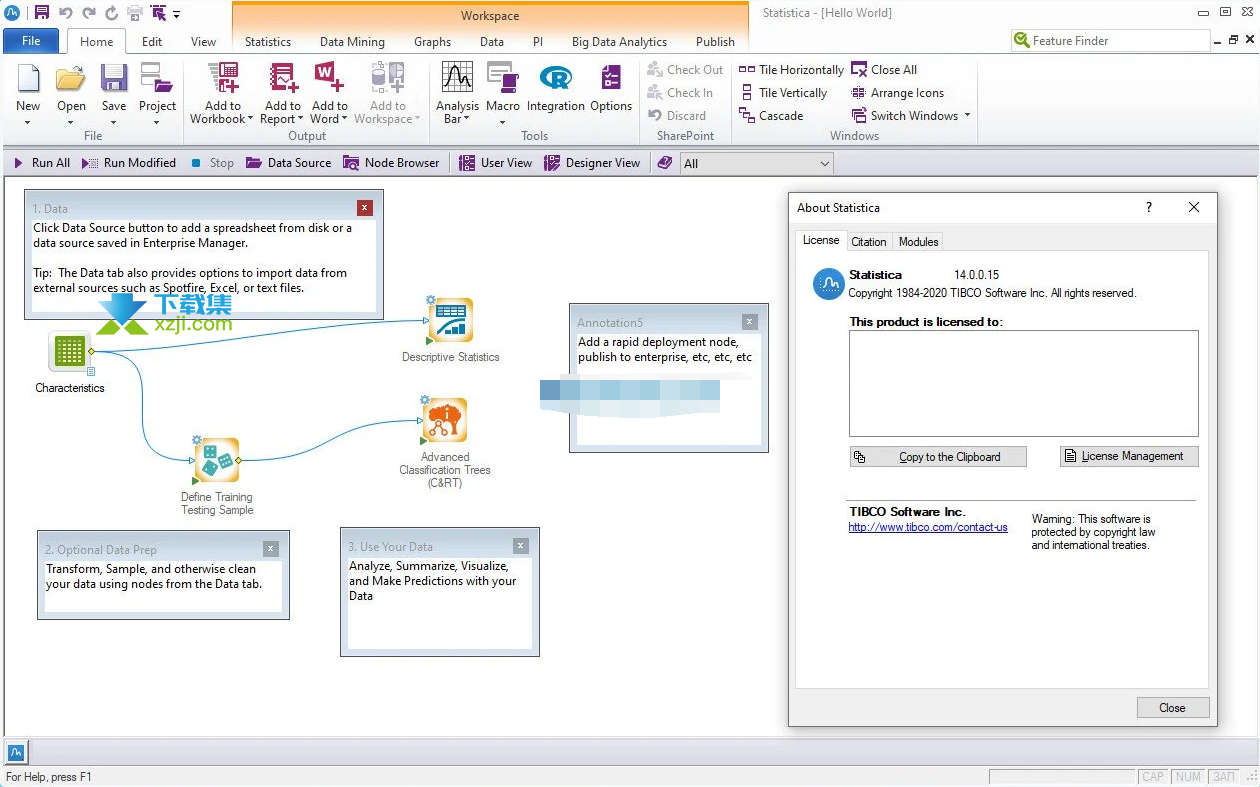This screenshot has height=787, width=1260.
Task: Click the Statistica icon in bottom bar
Action: 16,752
